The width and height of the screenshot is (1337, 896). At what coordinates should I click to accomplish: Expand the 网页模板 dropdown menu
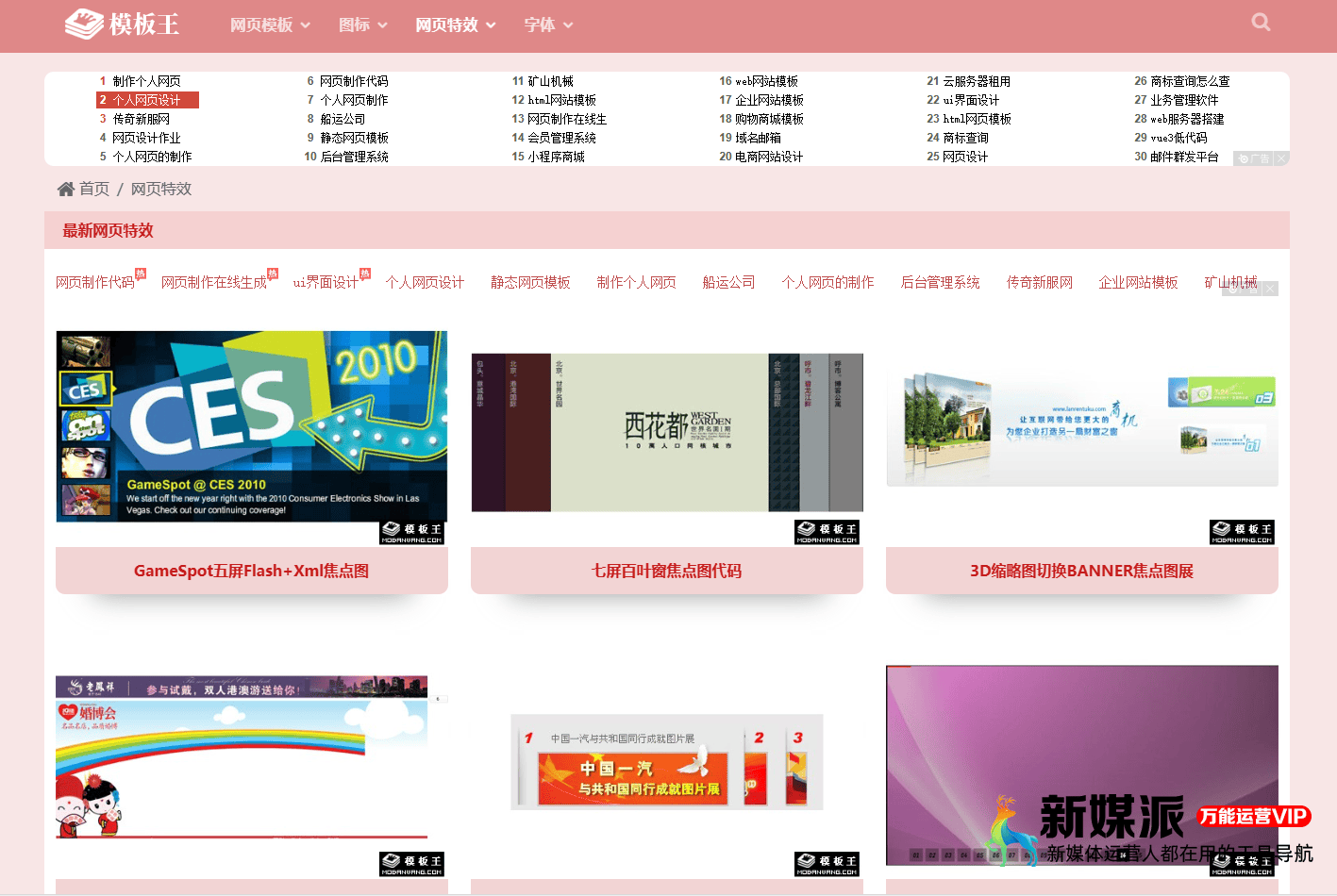[270, 25]
